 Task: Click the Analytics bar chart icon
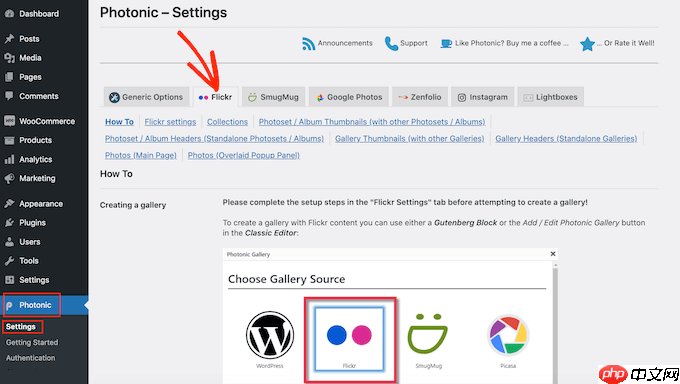click(x=9, y=159)
